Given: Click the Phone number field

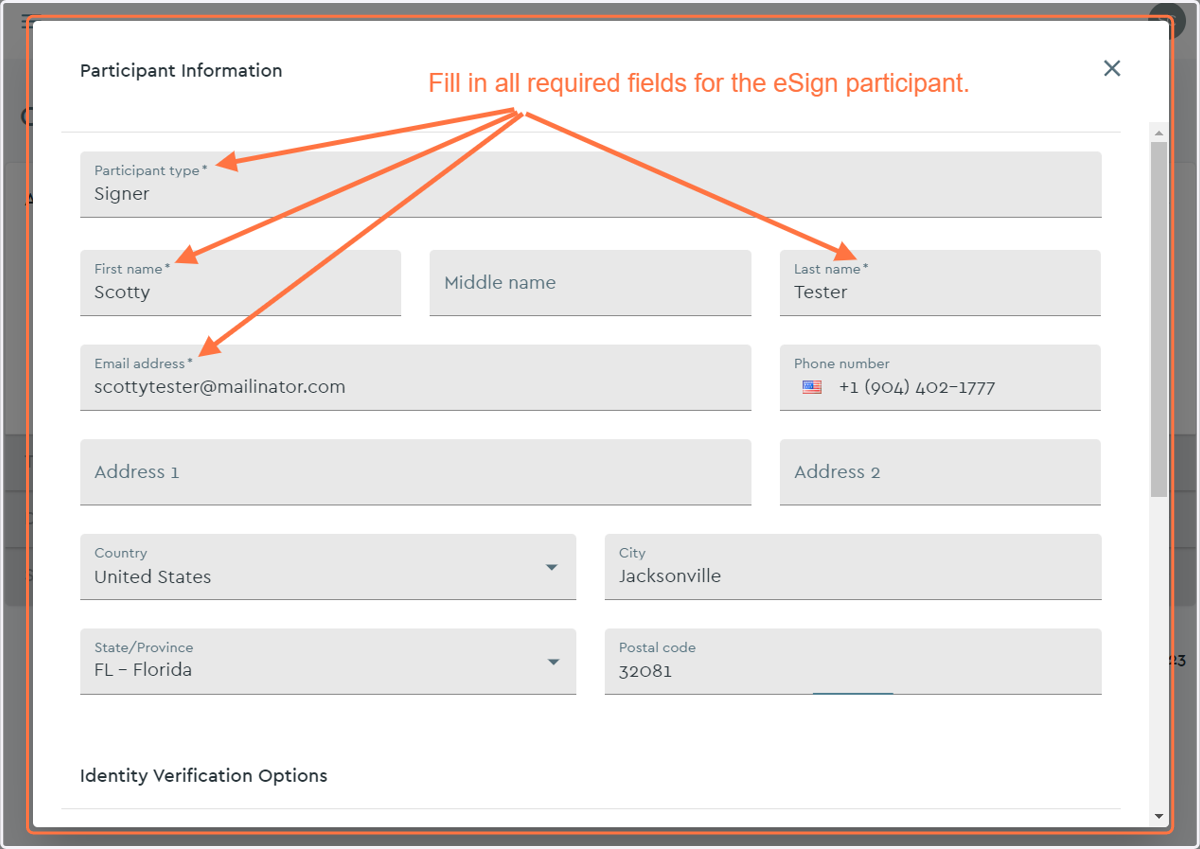Looking at the screenshot, I should 940,378.
